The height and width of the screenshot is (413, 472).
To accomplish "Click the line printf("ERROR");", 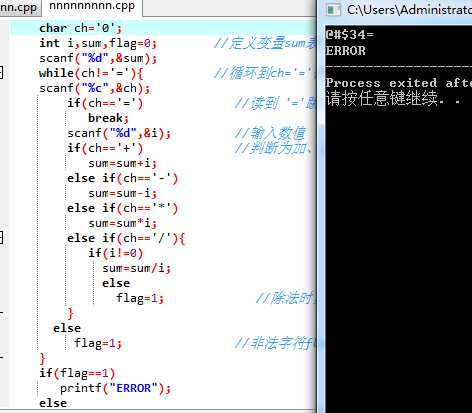I will pos(115,388).
